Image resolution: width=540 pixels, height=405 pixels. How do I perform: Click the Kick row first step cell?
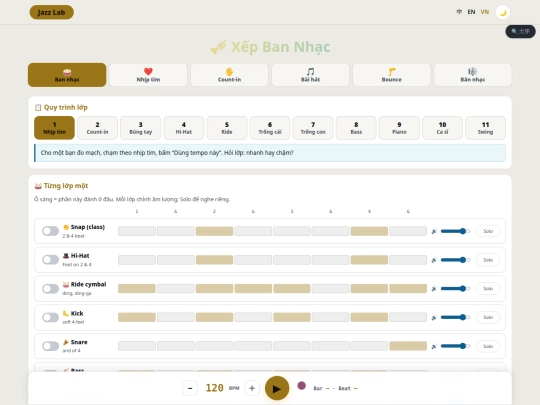(x=137, y=317)
